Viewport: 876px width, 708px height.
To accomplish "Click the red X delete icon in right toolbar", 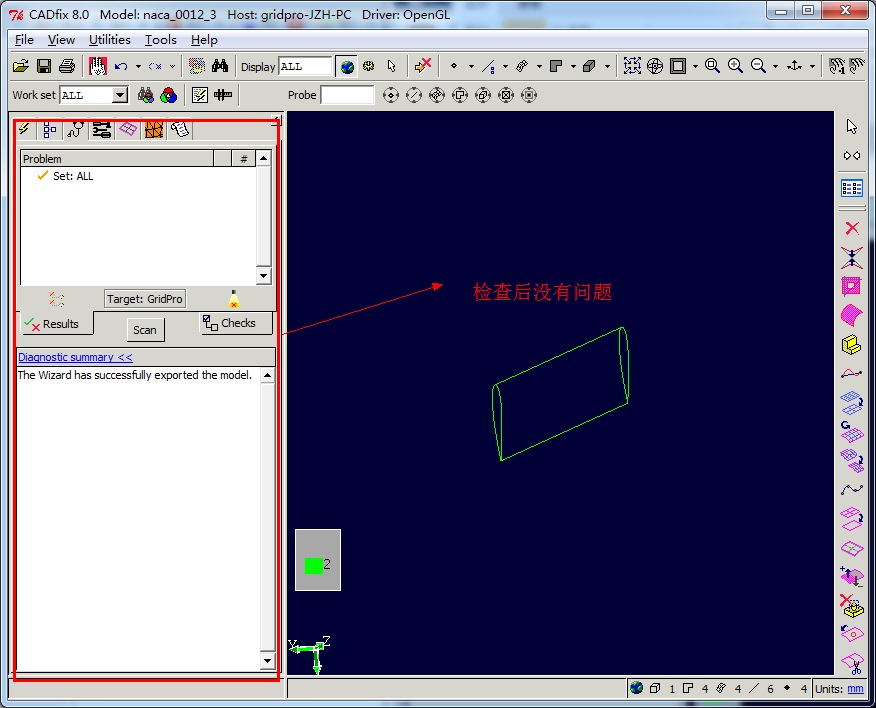I will click(x=851, y=228).
